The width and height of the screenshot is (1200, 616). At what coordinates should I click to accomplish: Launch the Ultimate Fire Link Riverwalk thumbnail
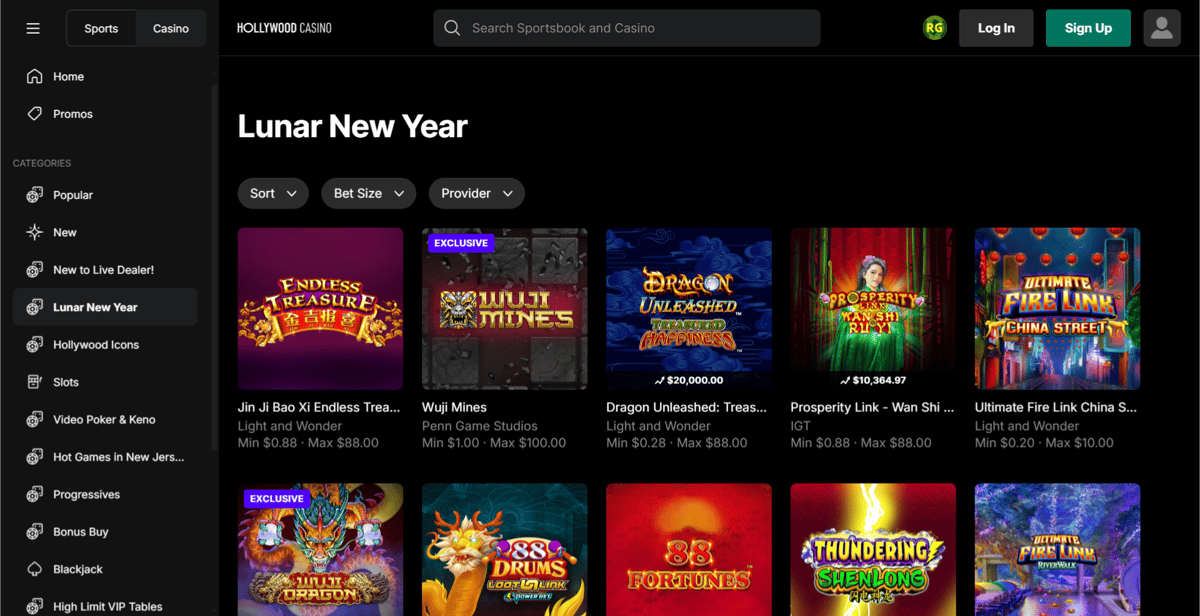[x=1058, y=550]
